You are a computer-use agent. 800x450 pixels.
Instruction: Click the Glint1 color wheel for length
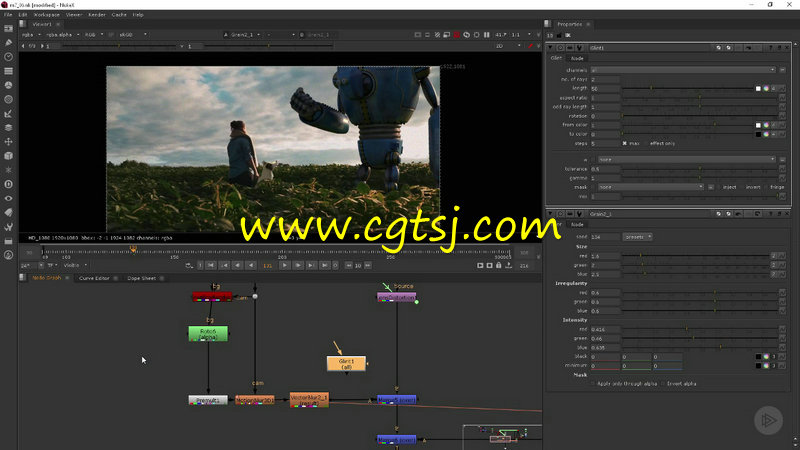pos(766,88)
